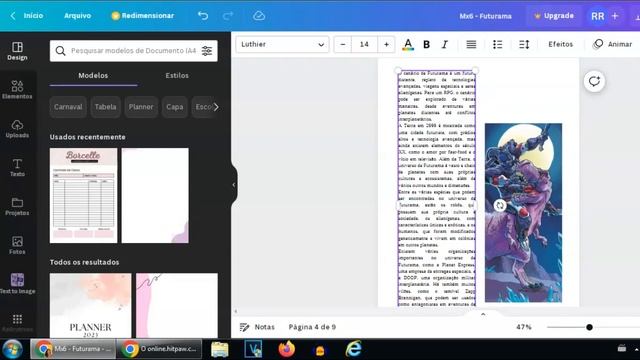The image size is (640, 360).
Task: Switch to online.hitpaw Chrome window
Action: tap(159, 349)
